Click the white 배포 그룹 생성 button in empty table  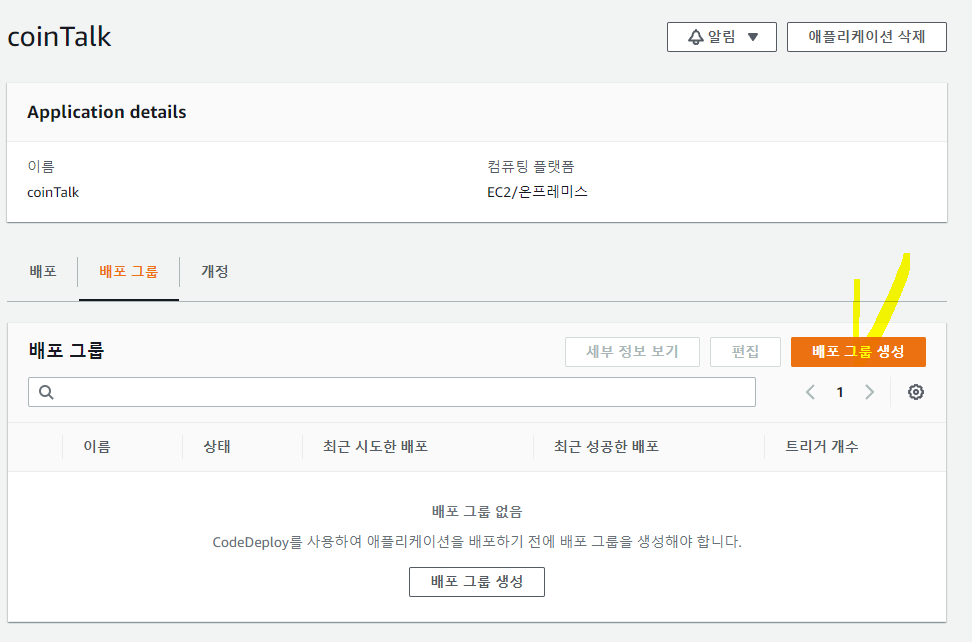(477, 582)
